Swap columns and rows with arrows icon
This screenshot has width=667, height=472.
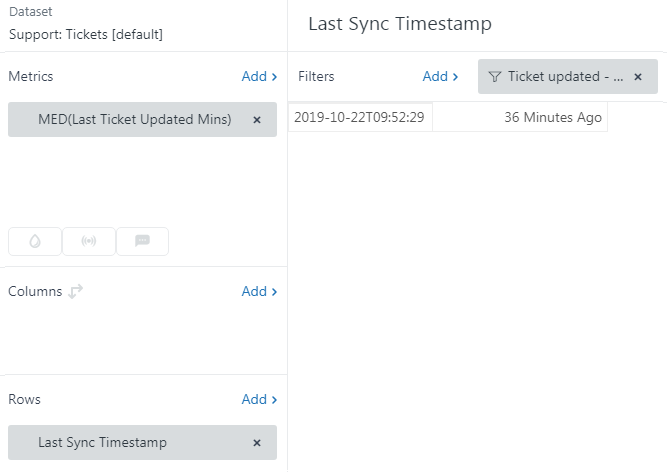[75, 292]
